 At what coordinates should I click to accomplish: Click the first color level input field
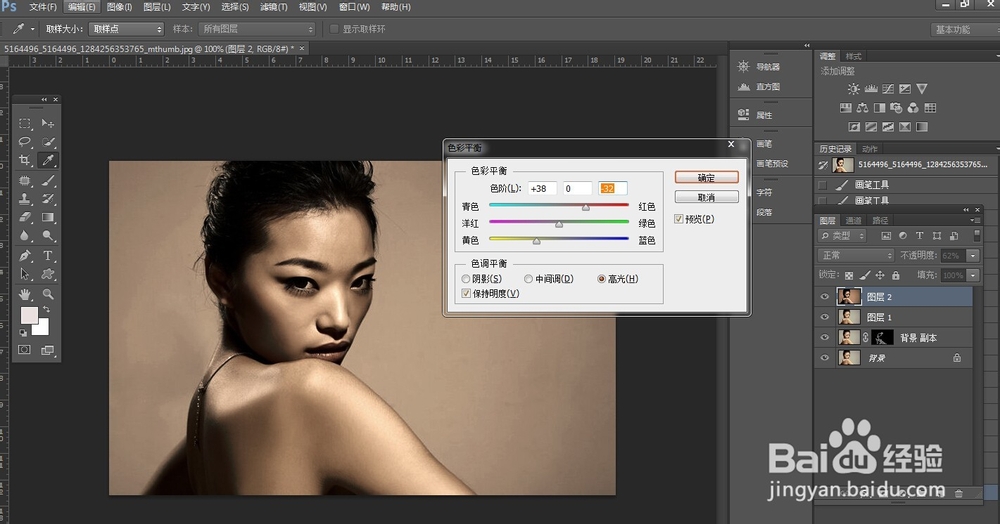[x=542, y=188]
